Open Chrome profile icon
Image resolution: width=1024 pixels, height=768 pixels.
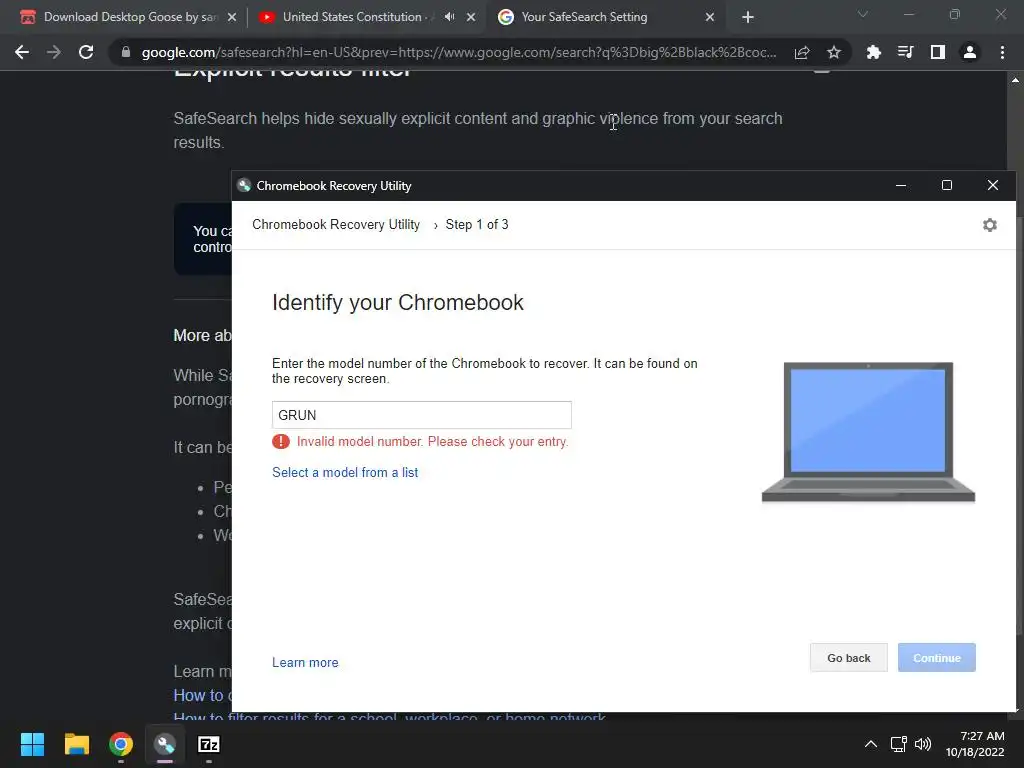tap(970, 52)
